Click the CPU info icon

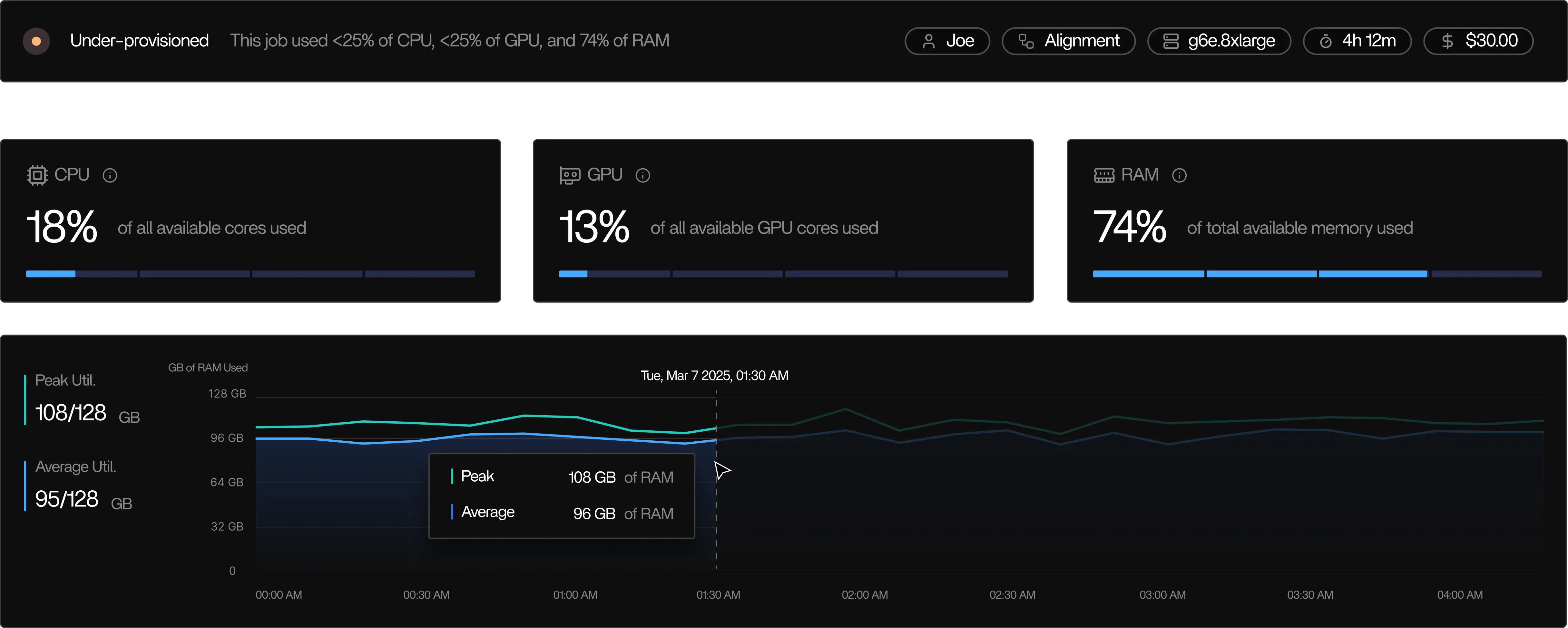(x=110, y=175)
